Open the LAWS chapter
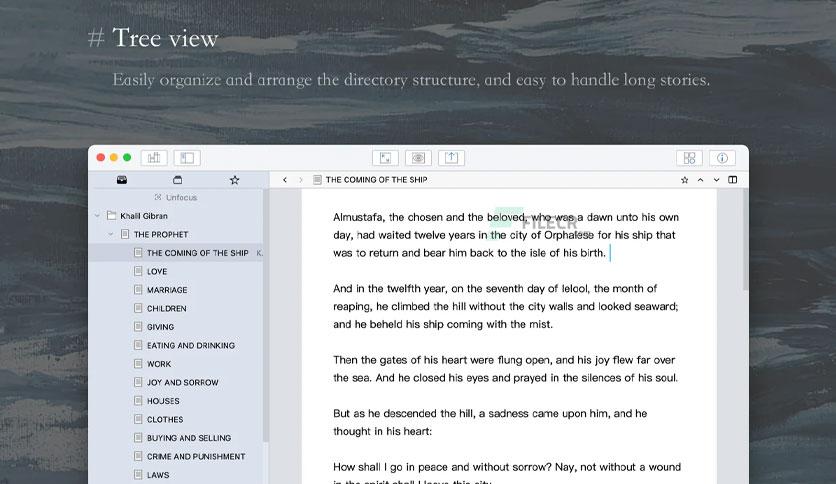This screenshot has height=484, width=836. click(x=176, y=474)
